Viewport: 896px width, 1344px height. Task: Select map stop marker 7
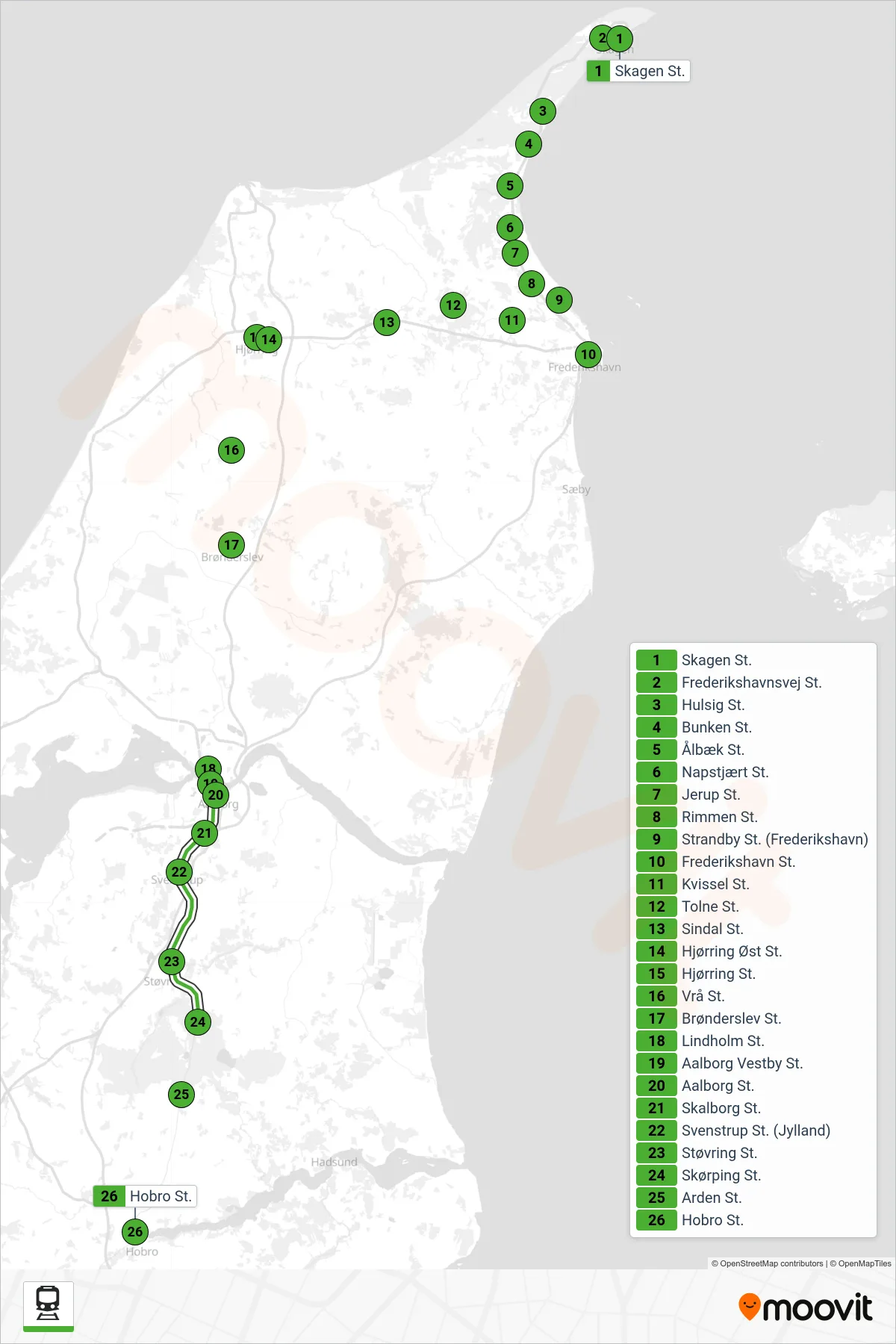515,253
